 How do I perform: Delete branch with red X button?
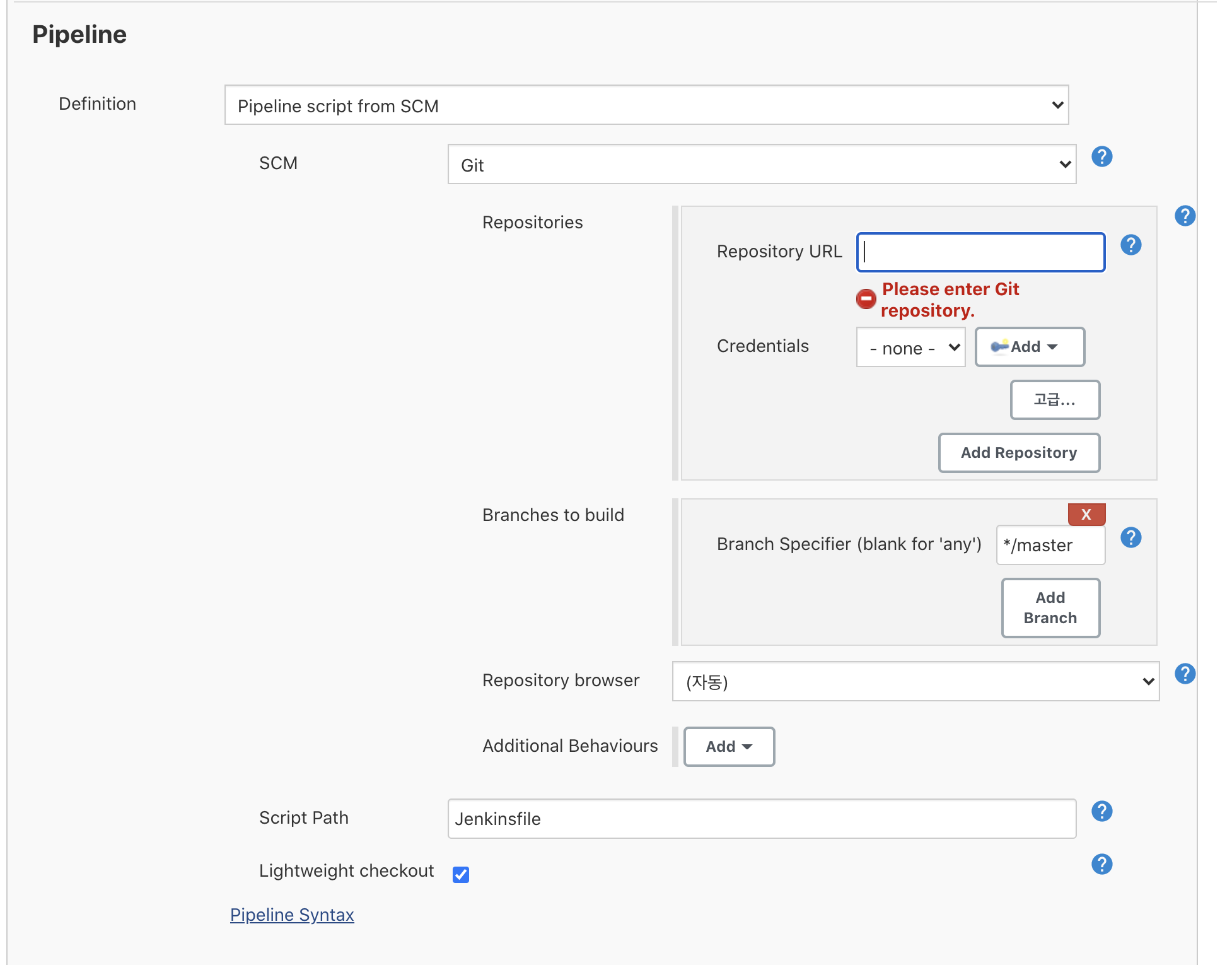coord(1086,514)
